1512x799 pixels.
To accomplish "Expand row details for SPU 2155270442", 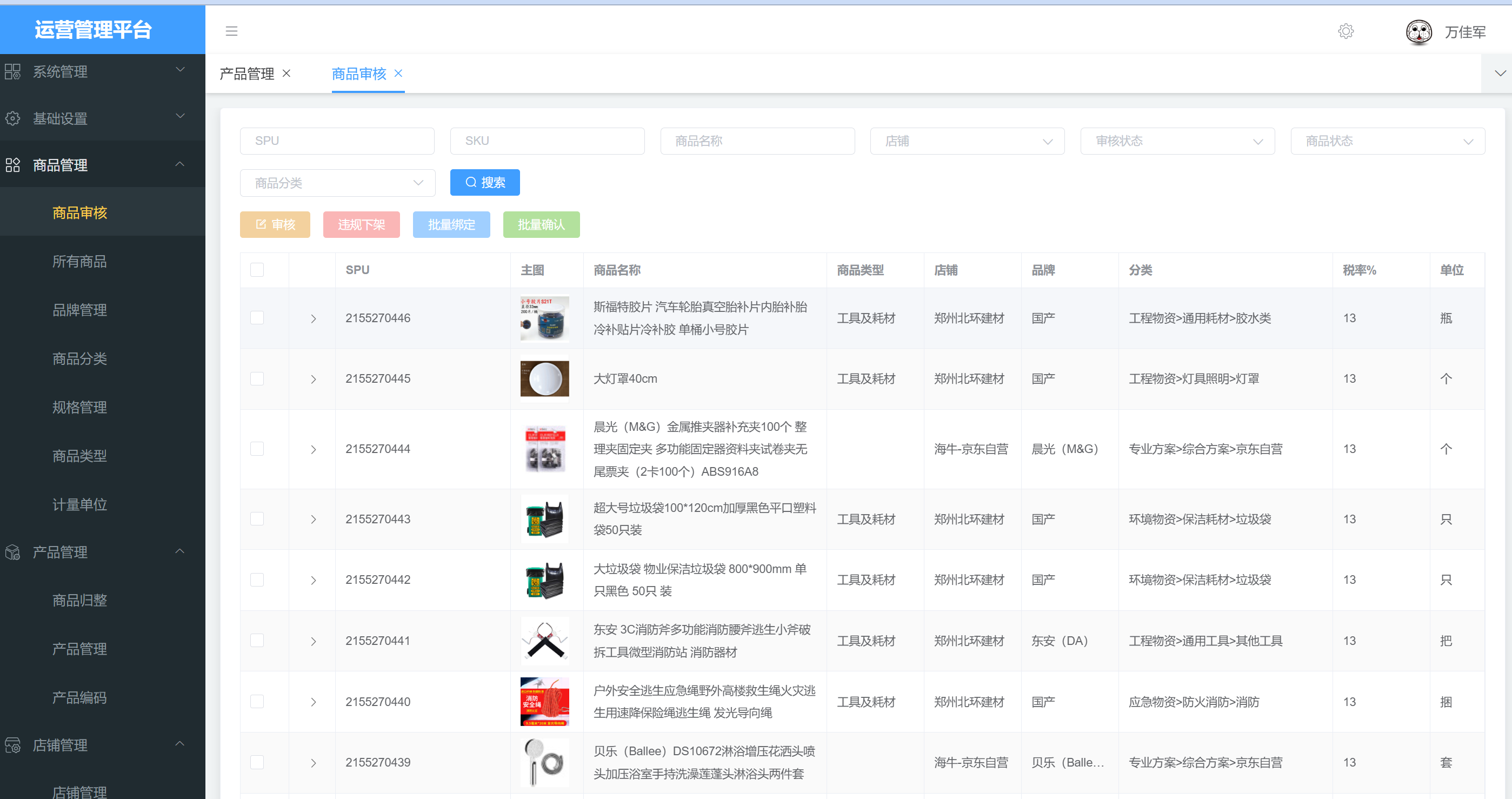I will pos(314,581).
